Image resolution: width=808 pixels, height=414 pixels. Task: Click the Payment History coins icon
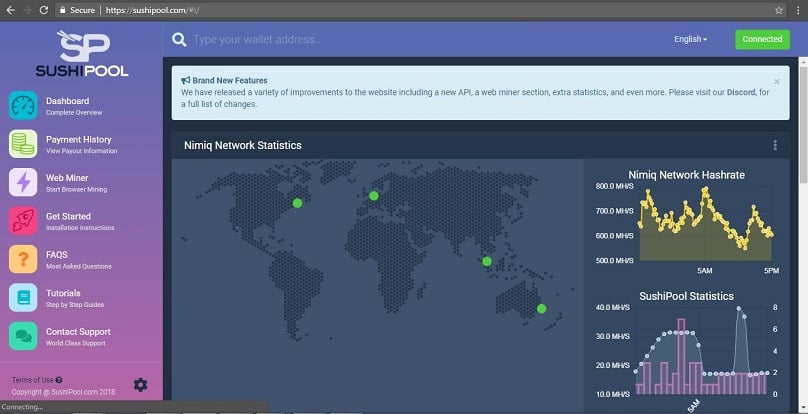[23, 144]
